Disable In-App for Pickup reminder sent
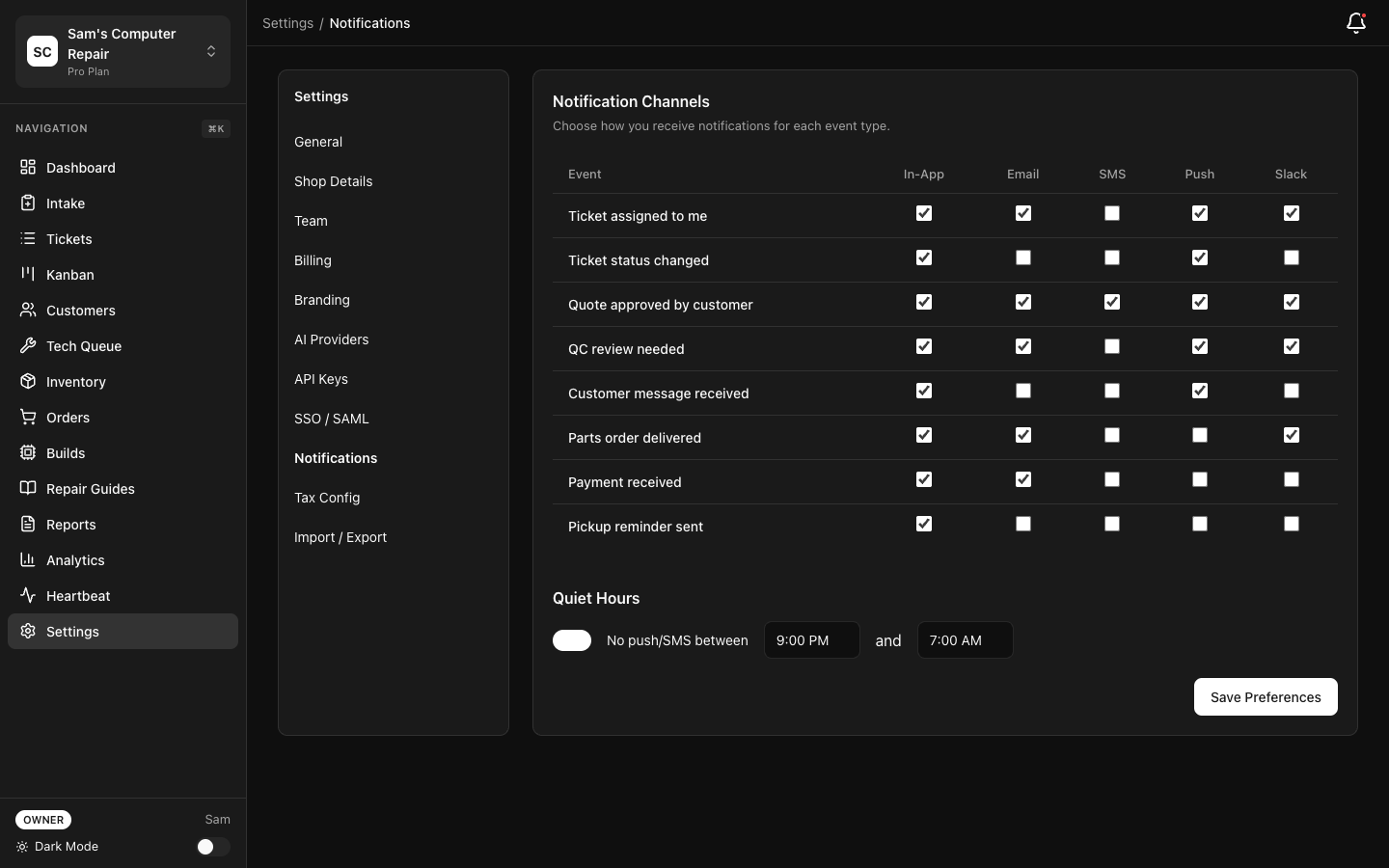The height and width of the screenshot is (868, 1389). pos(923,524)
